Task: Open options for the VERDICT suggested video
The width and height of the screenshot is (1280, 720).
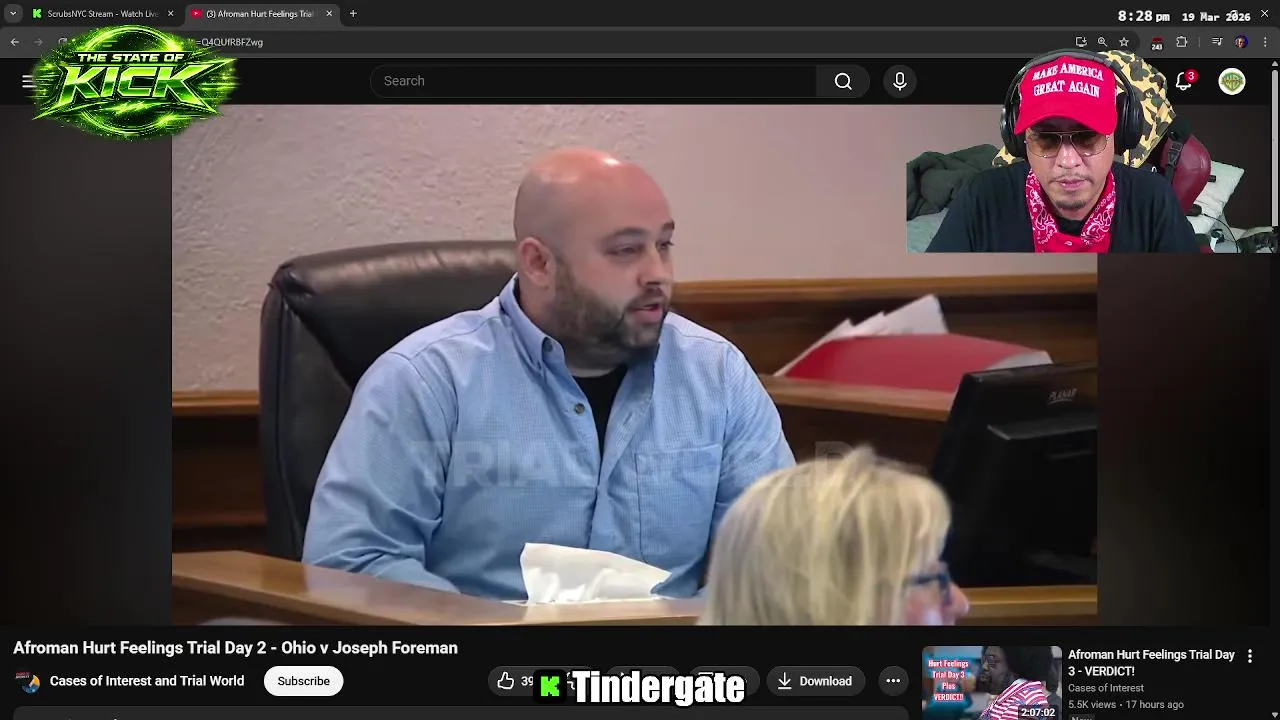Action: (1249, 656)
